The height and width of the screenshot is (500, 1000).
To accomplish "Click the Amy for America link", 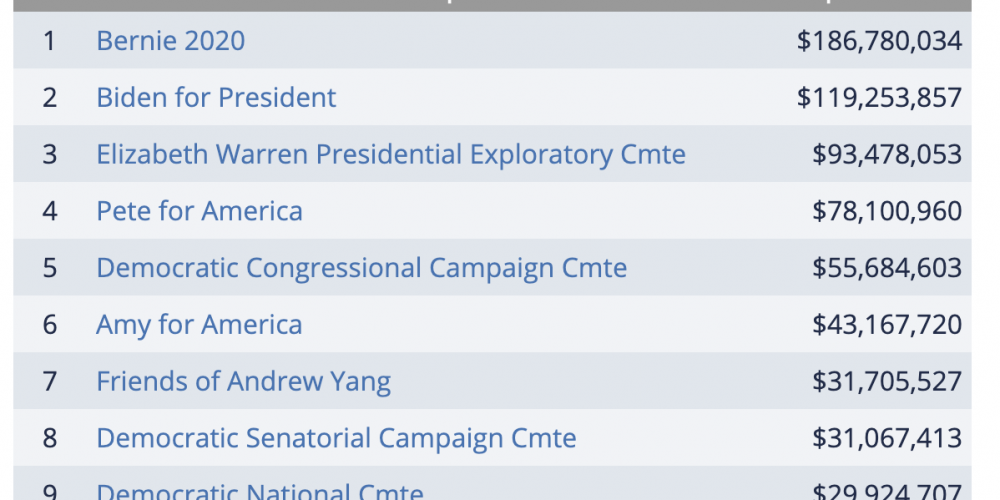I will click(x=199, y=325).
